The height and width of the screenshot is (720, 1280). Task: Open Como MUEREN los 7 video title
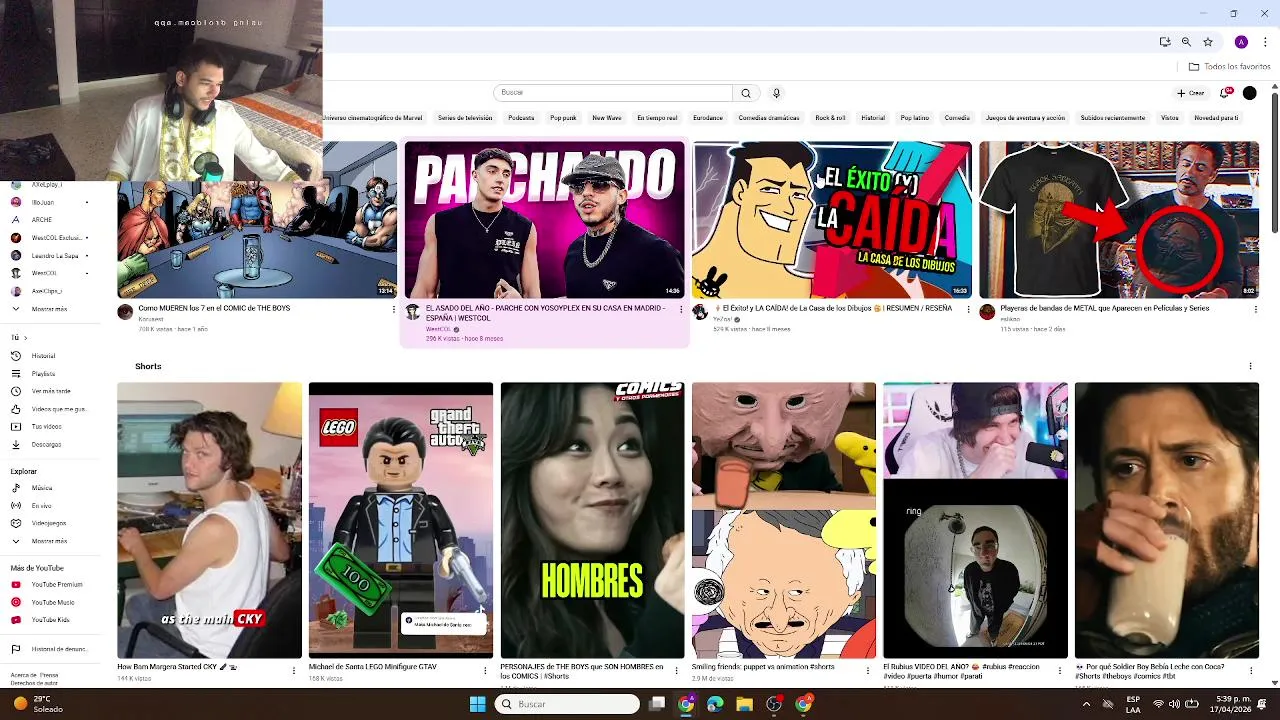coord(214,308)
